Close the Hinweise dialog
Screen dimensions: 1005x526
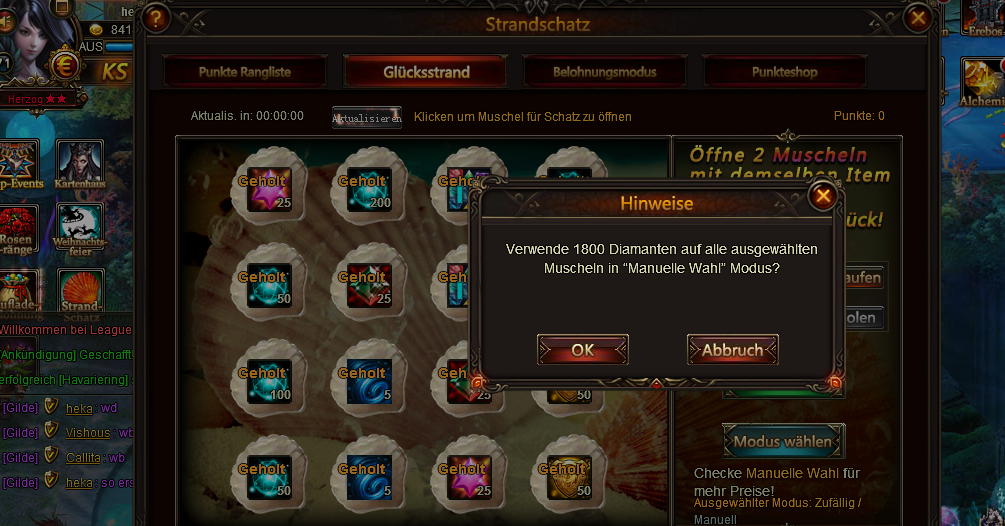823,196
